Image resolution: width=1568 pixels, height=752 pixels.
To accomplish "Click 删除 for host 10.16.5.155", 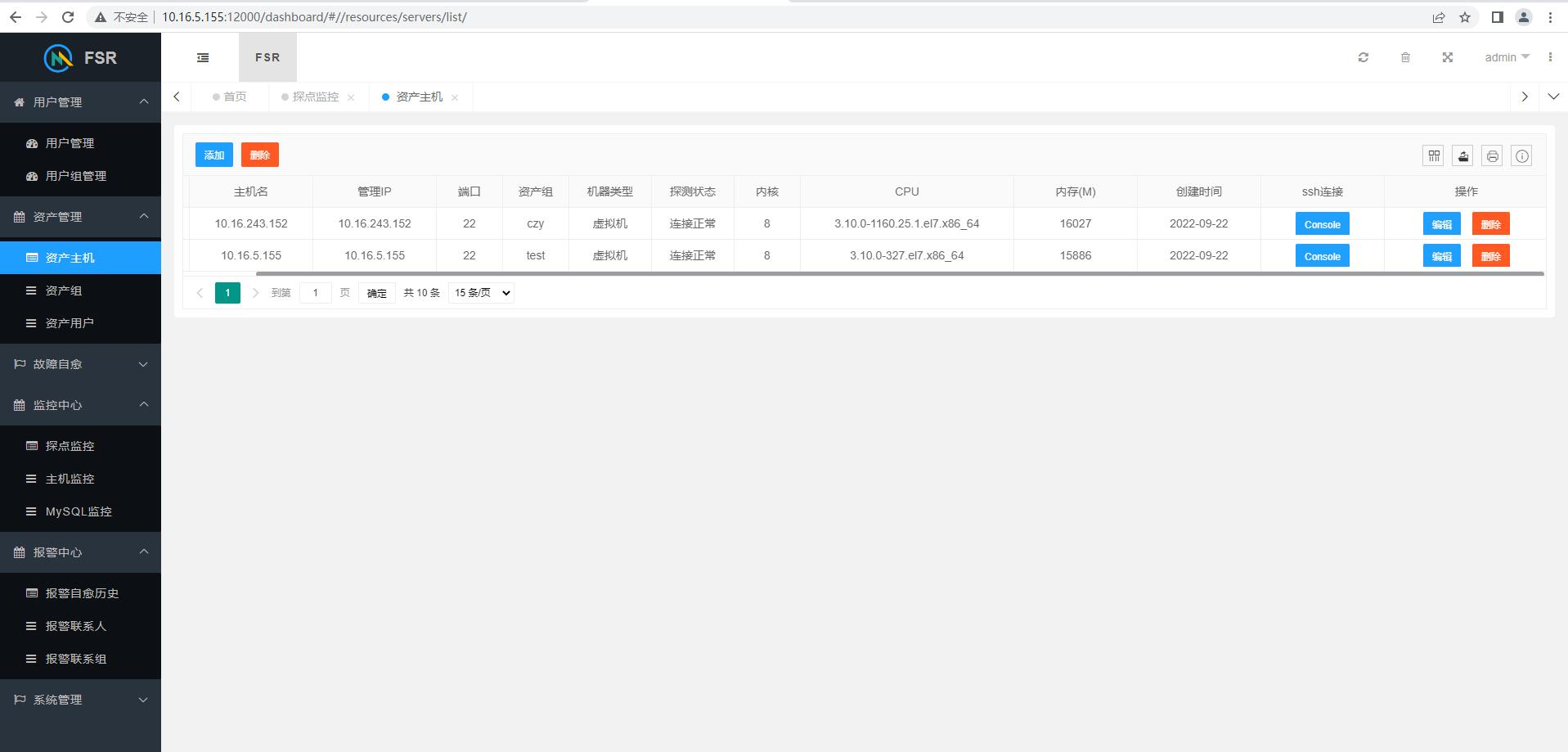I will [1490, 256].
